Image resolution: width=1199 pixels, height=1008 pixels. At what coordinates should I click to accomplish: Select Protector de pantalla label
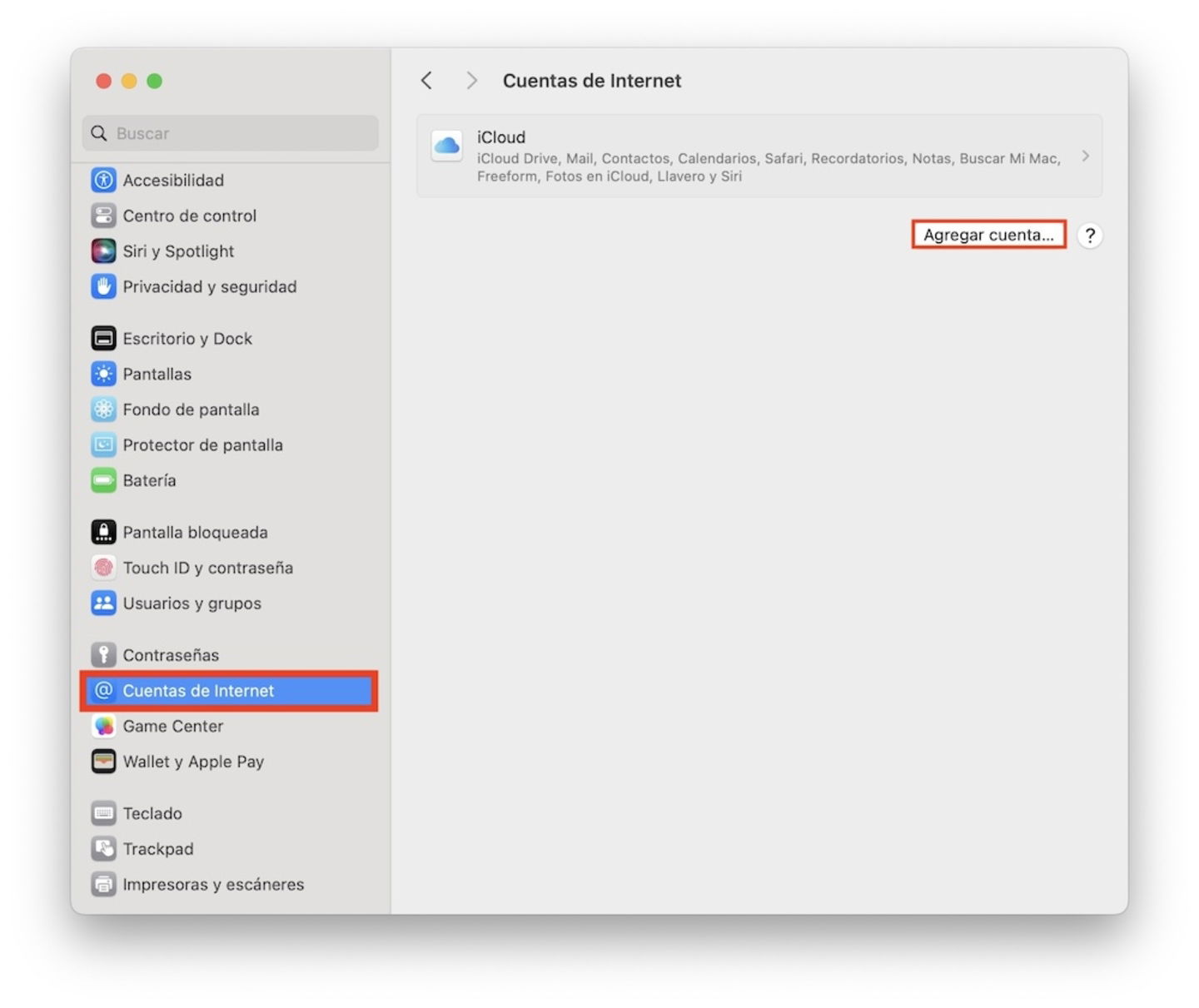(x=203, y=444)
